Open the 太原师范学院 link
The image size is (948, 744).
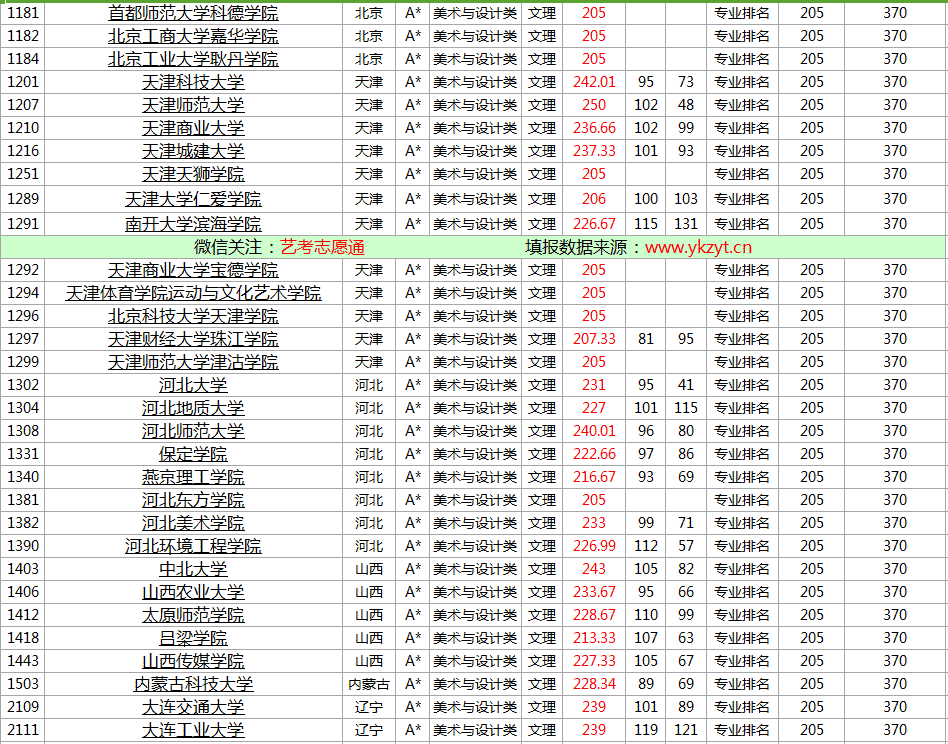[x=193, y=615]
